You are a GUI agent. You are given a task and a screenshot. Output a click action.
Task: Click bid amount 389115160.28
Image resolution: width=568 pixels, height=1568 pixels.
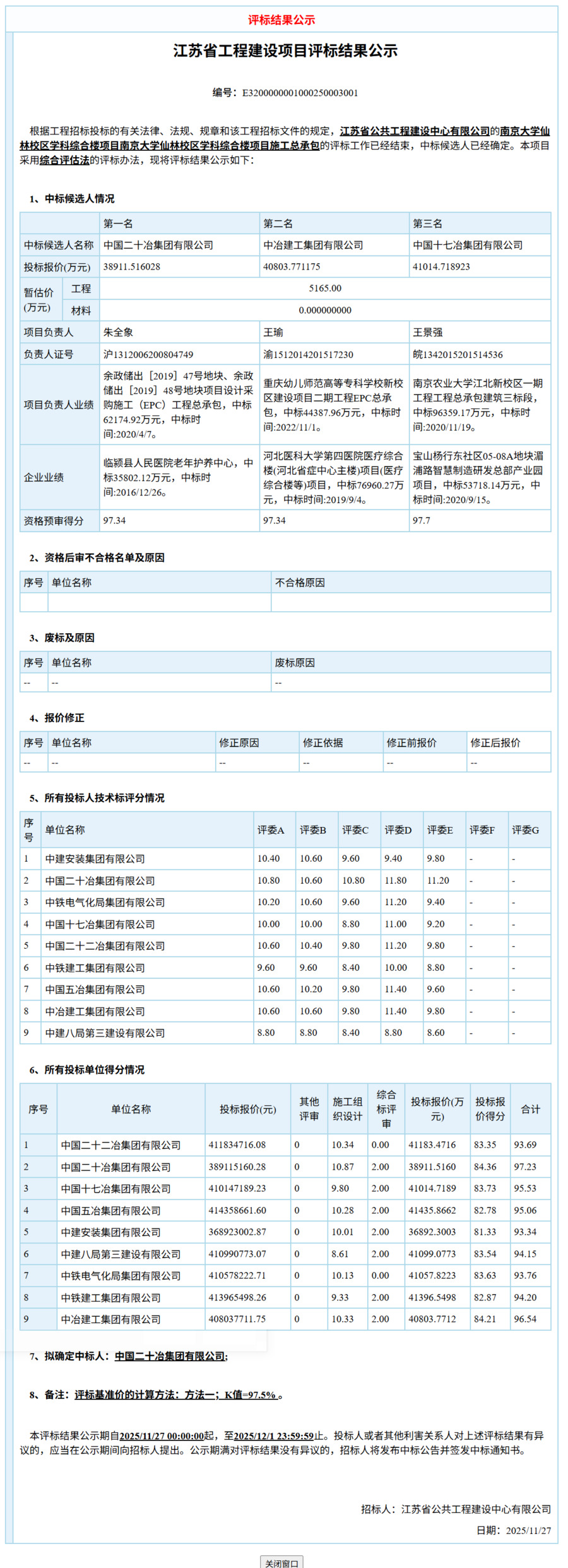(x=237, y=1167)
